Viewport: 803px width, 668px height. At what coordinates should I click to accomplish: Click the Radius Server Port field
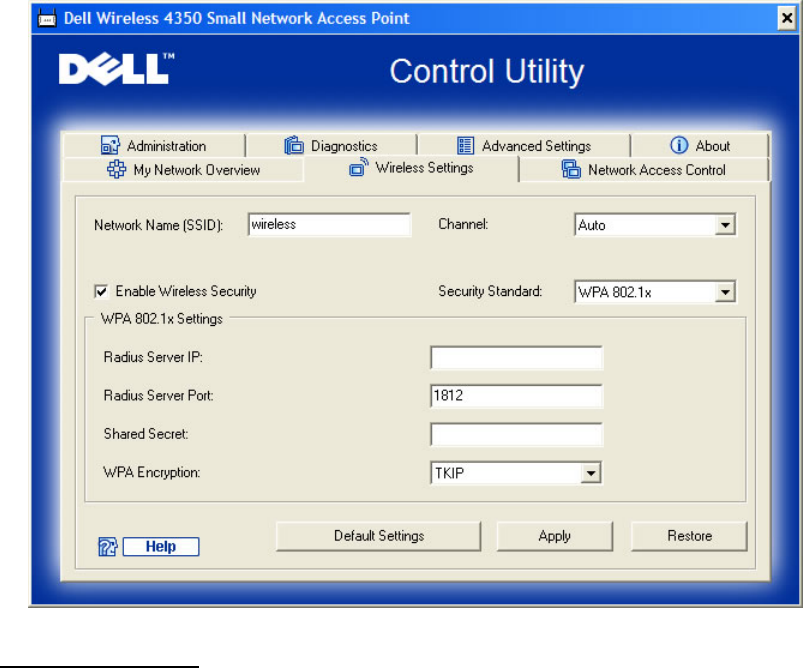click(517, 396)
